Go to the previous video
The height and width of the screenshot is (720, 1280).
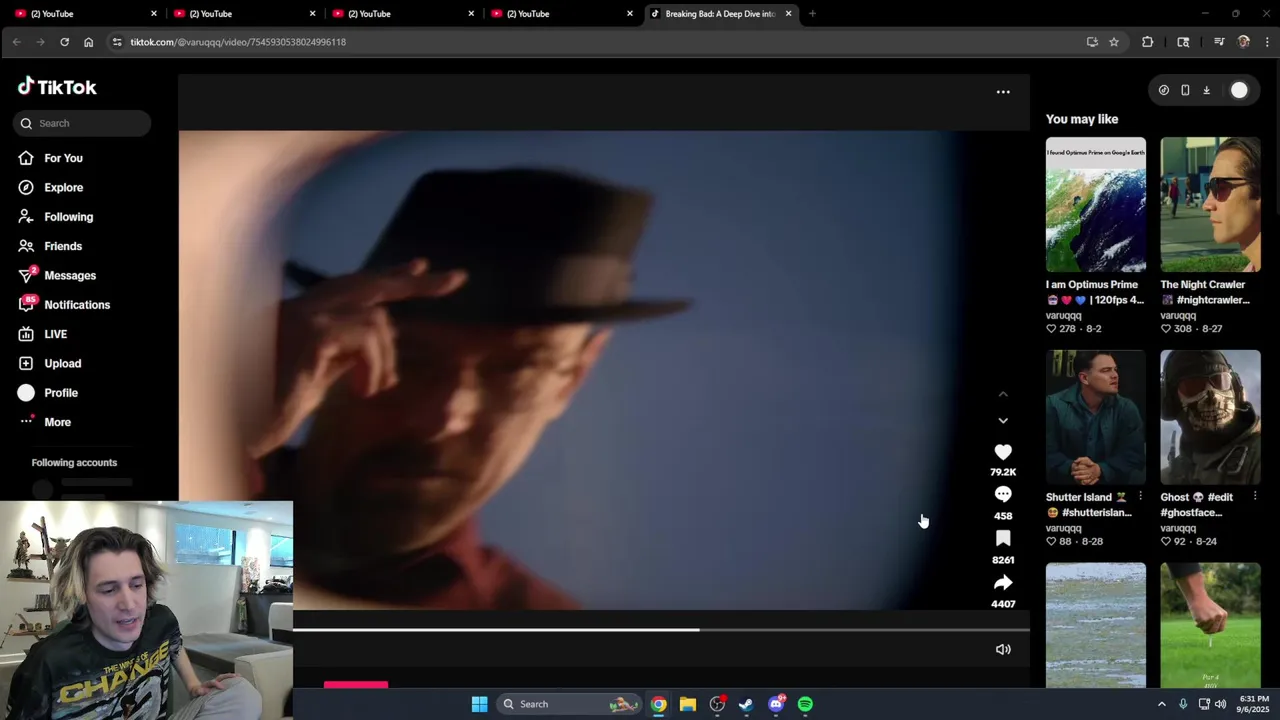click(1003, 394)
